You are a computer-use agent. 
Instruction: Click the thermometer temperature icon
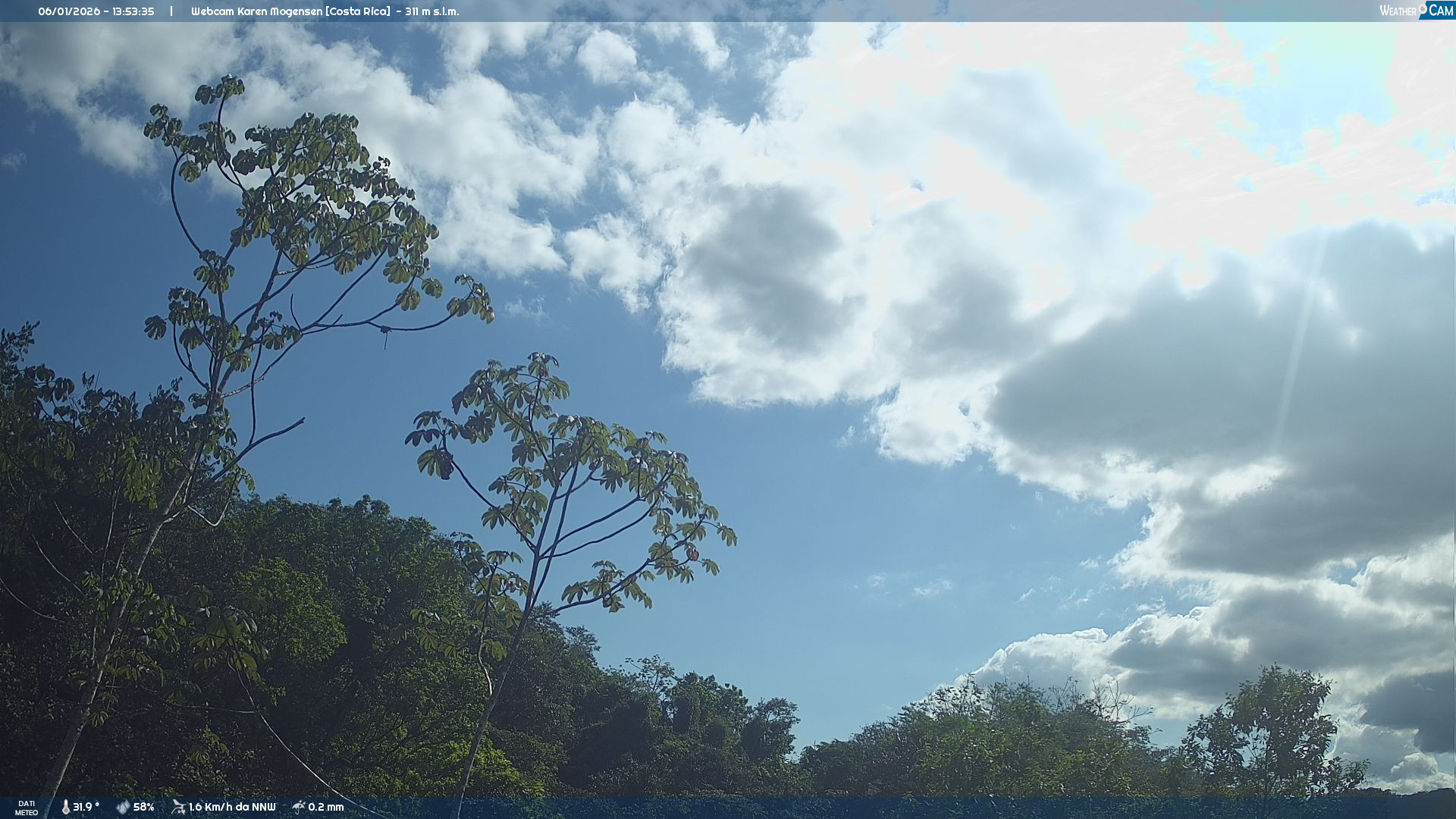point(66,807)
